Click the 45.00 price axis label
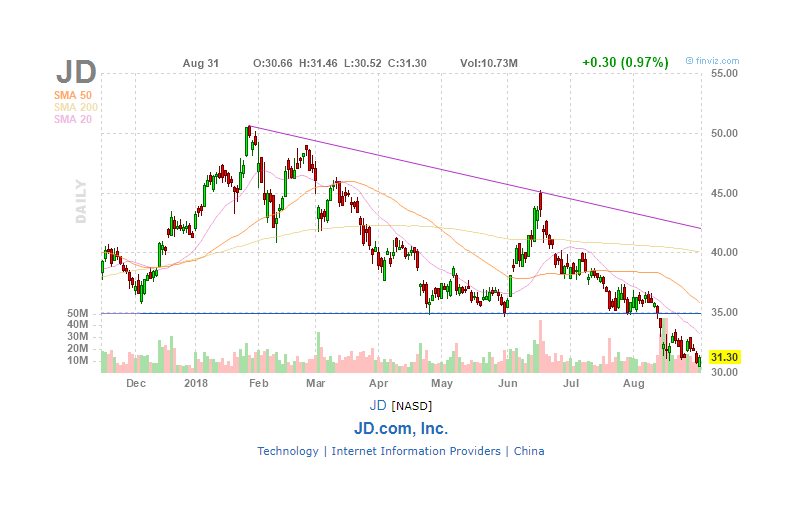Screen dimensions: 800x512 click(724, 193)
